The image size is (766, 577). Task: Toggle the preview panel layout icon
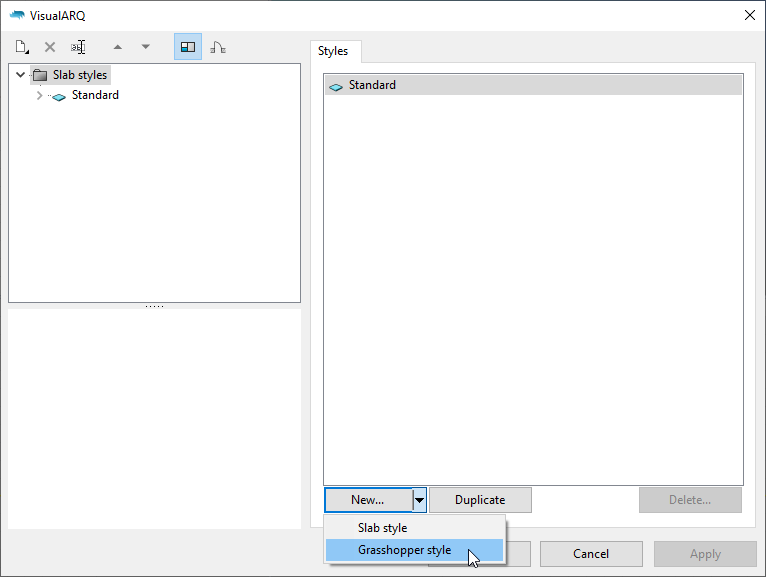coord(187,47)
